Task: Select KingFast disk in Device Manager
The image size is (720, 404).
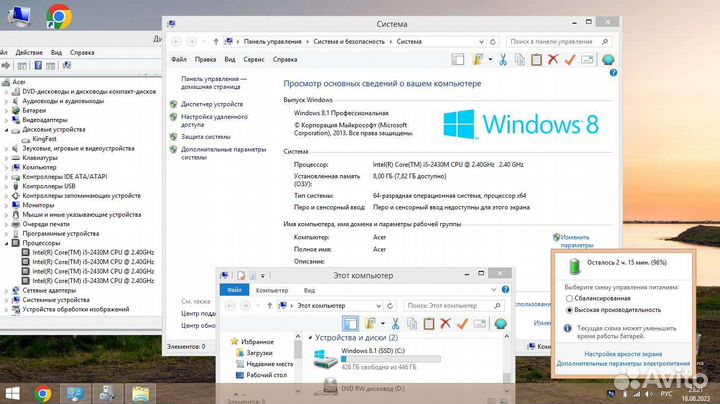Action: click(x=45, y=139)
